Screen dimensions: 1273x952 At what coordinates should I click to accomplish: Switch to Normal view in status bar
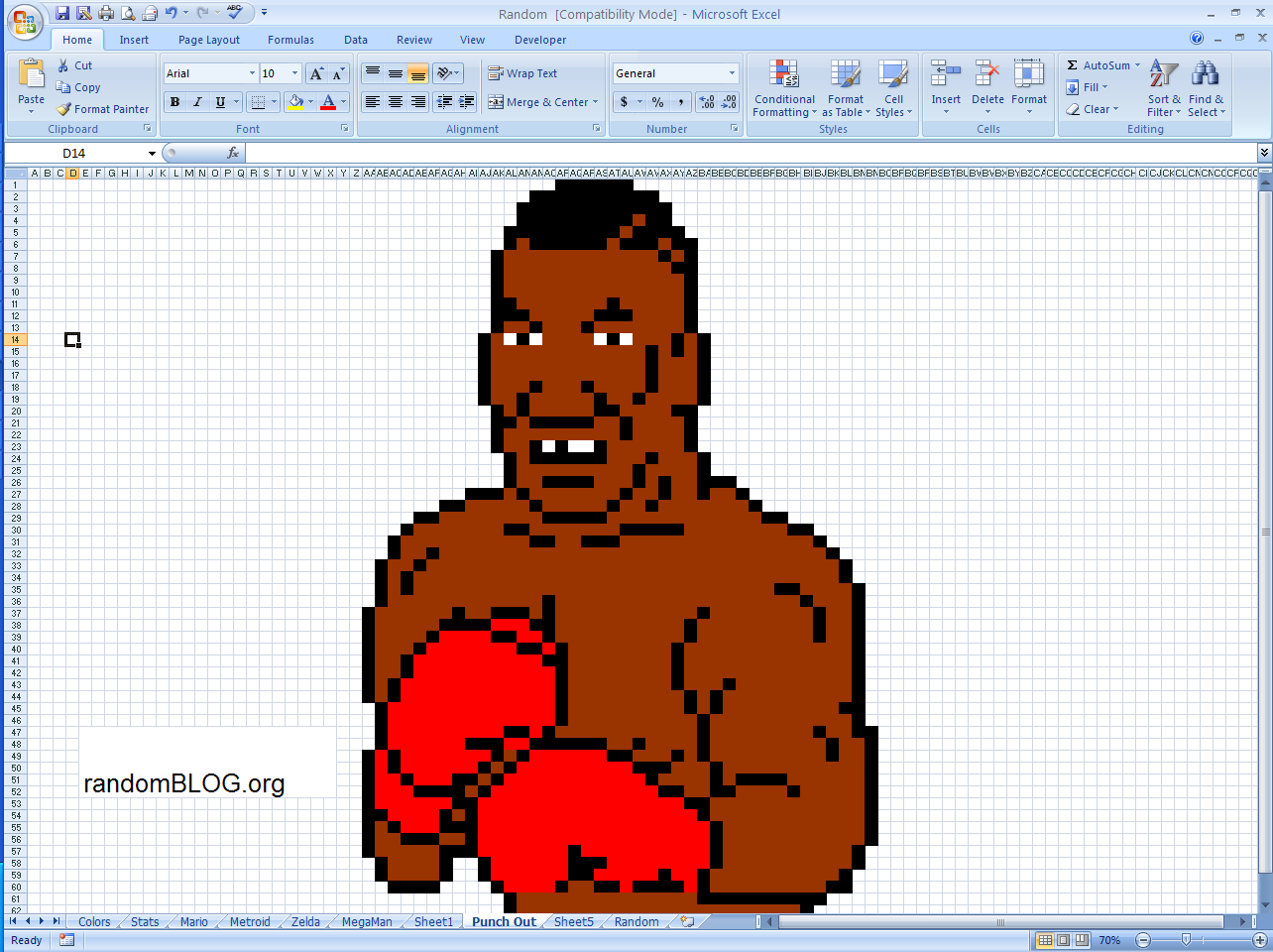pos(1045,940)
